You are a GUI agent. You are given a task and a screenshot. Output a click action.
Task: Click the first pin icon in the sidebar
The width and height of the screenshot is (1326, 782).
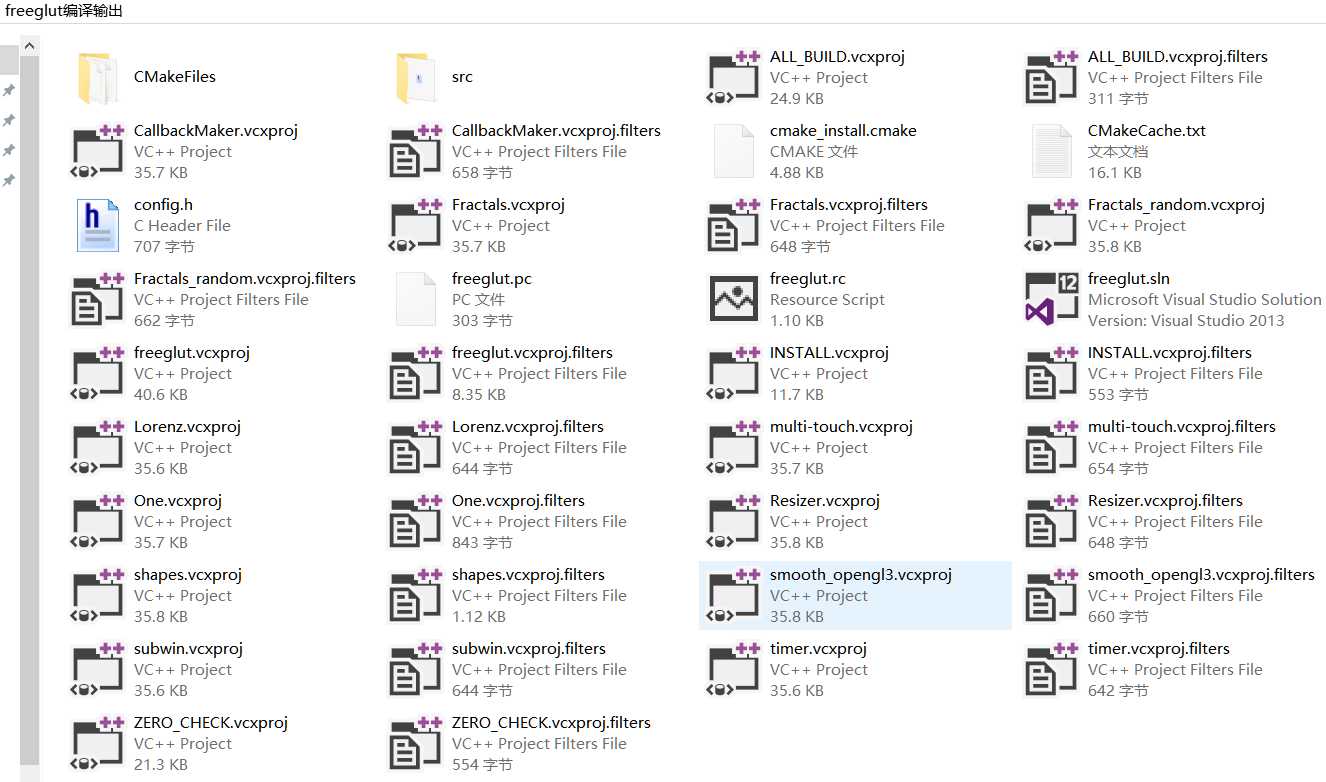(x=8, y=91)
